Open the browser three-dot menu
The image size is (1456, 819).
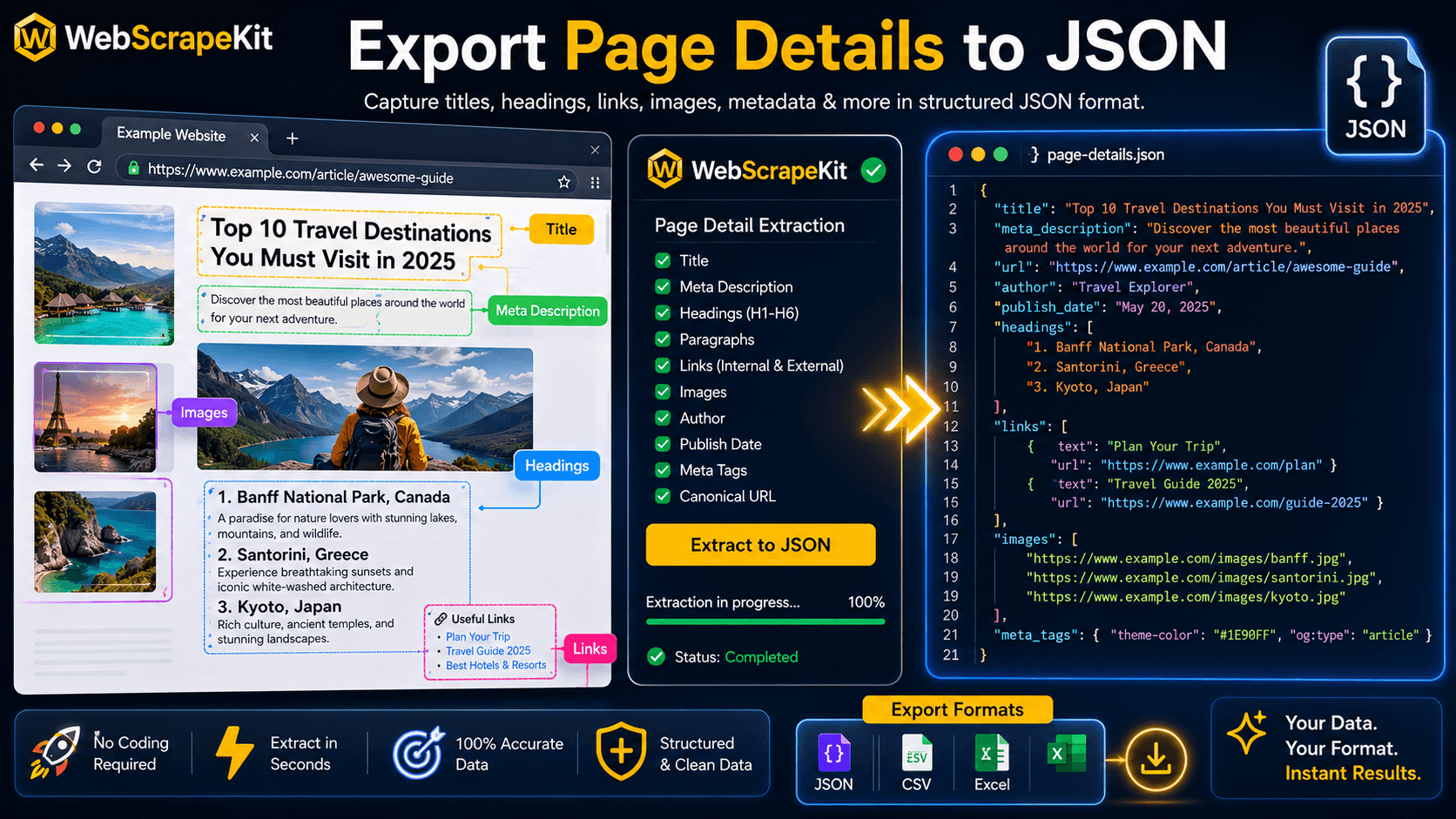pyautogui.click(x=595, y=183)
